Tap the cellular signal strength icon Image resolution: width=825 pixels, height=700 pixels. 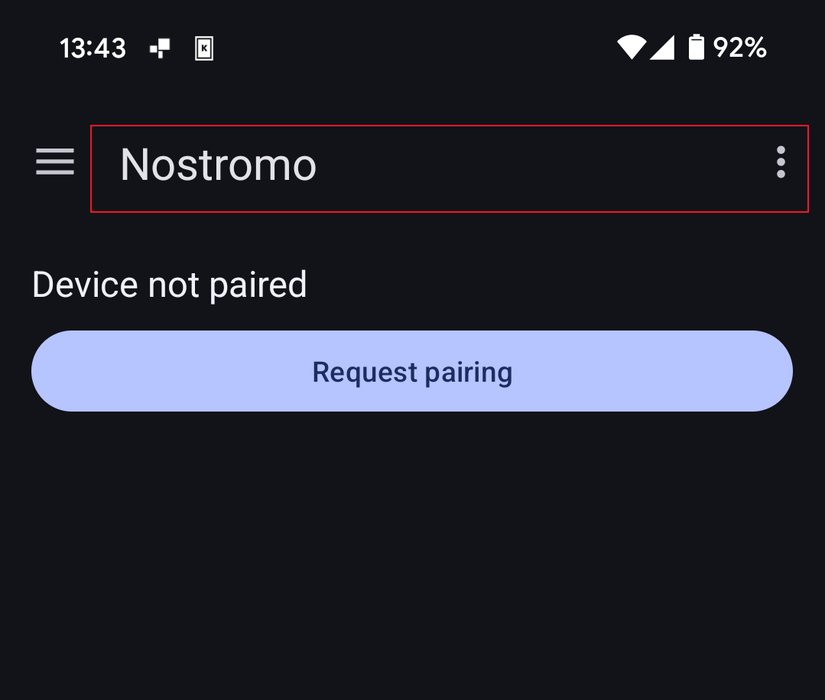pyautogui.click(x=664, y=46)
